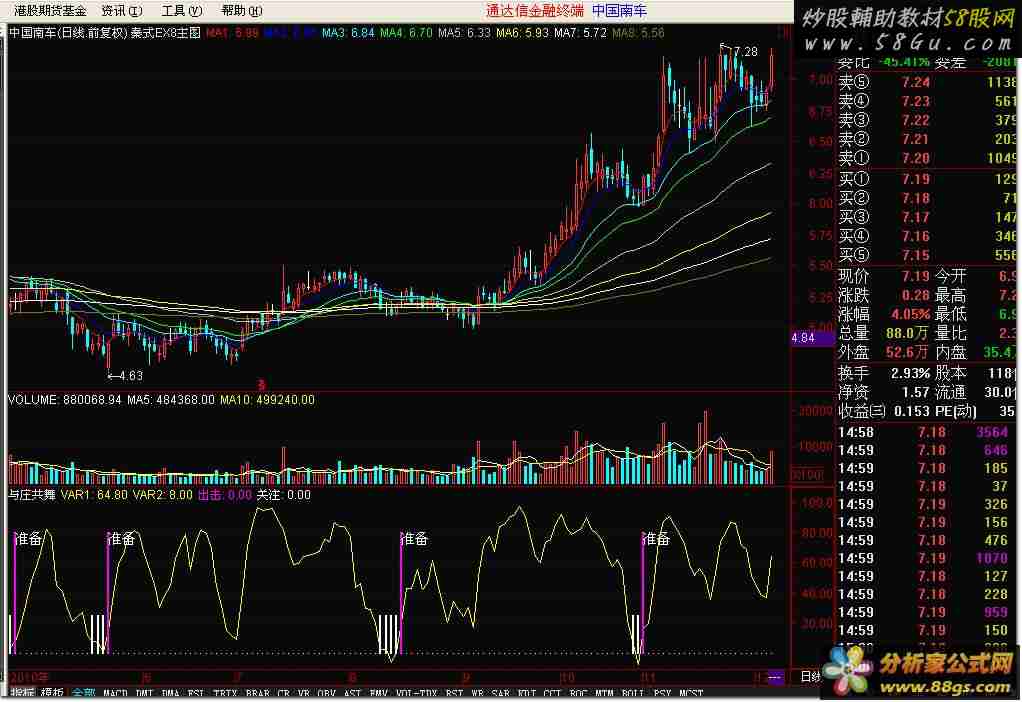
Task: Select the 买④ bid price 7.16
Action: tap(916, 236)
